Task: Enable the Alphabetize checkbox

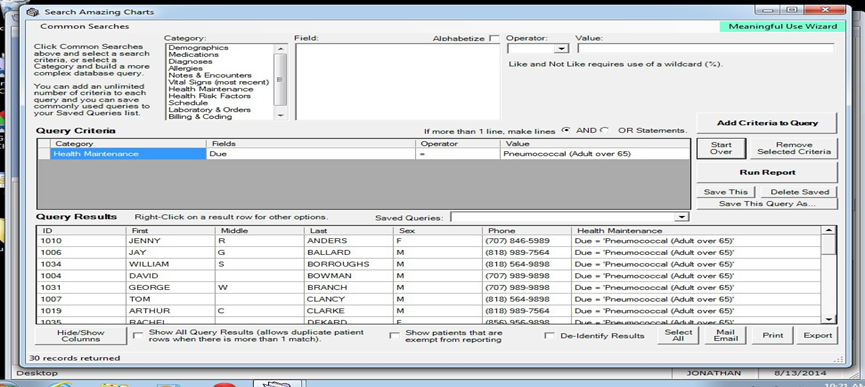Action: point(494,39)
